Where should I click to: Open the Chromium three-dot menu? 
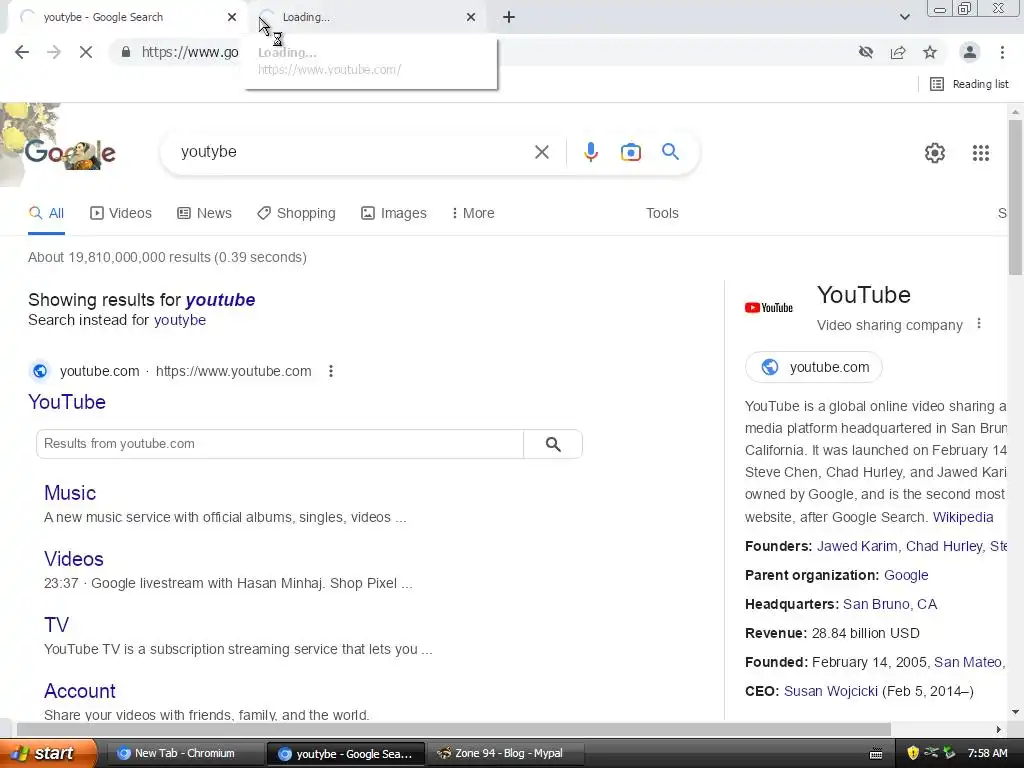coord(1002,52)
